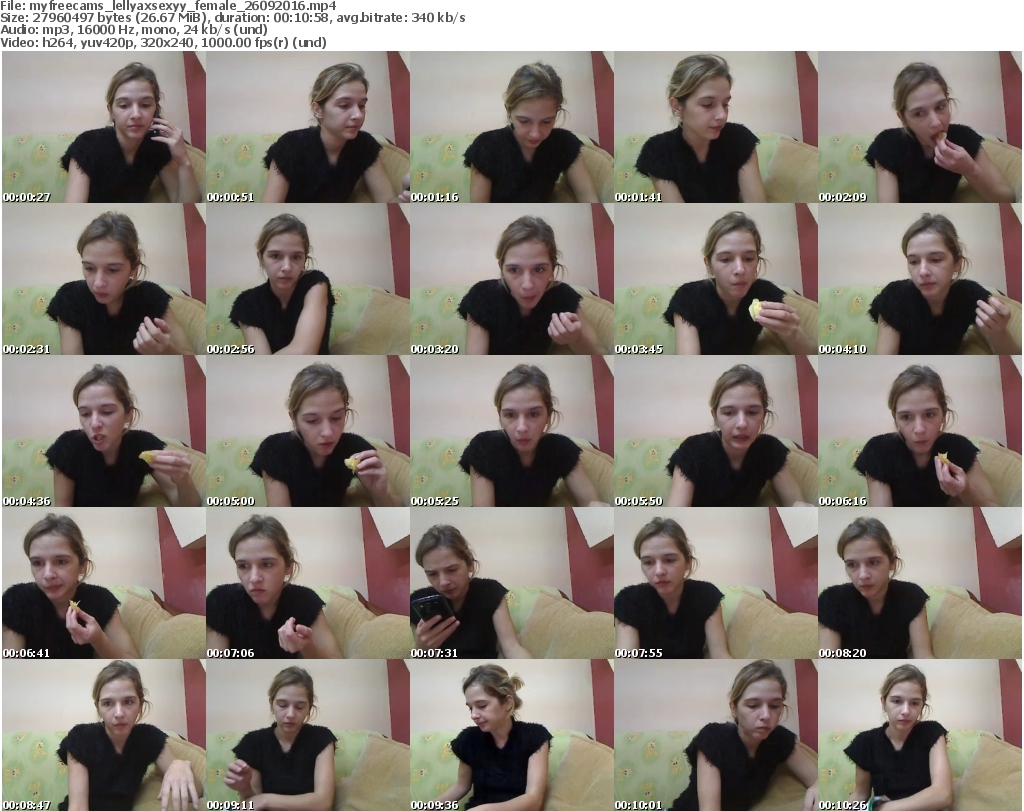1024x811 pixels.
Task: Select the thumbnail timestamped 00:00:27
Action: pos(104,127)
